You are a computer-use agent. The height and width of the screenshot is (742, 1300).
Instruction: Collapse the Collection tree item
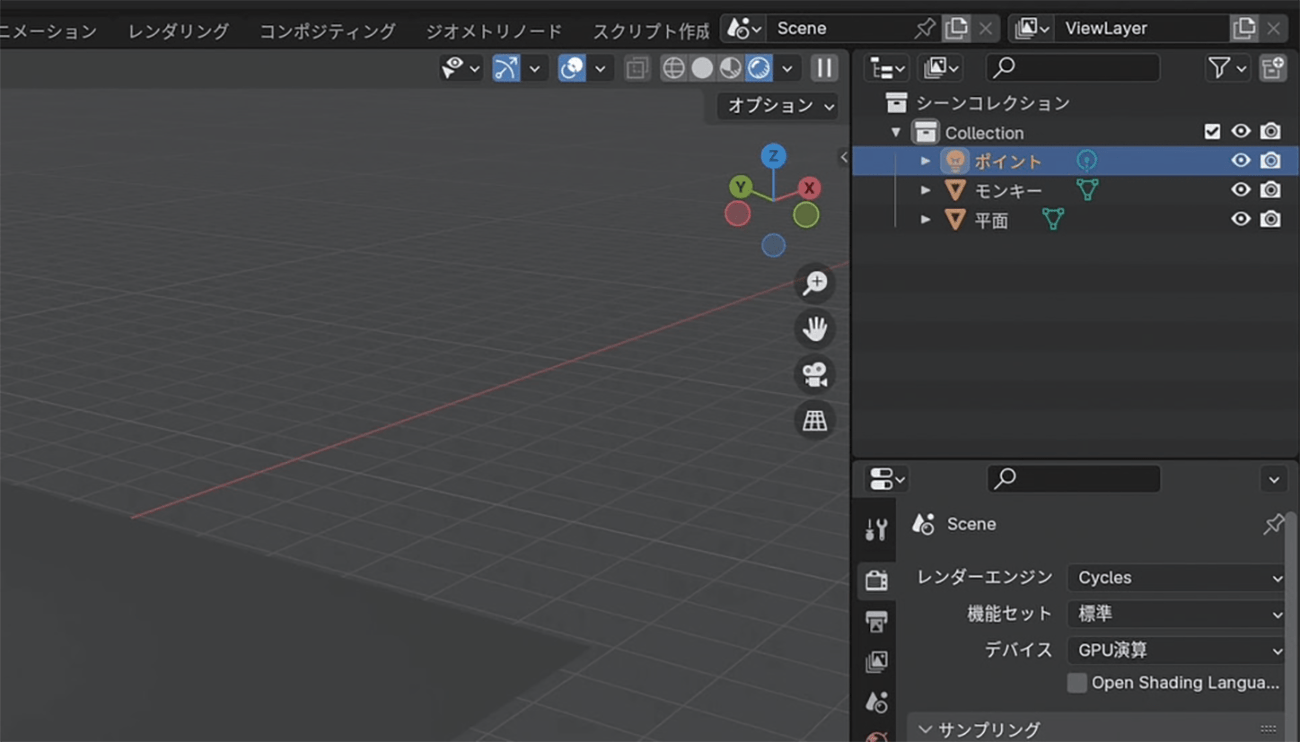896,132
